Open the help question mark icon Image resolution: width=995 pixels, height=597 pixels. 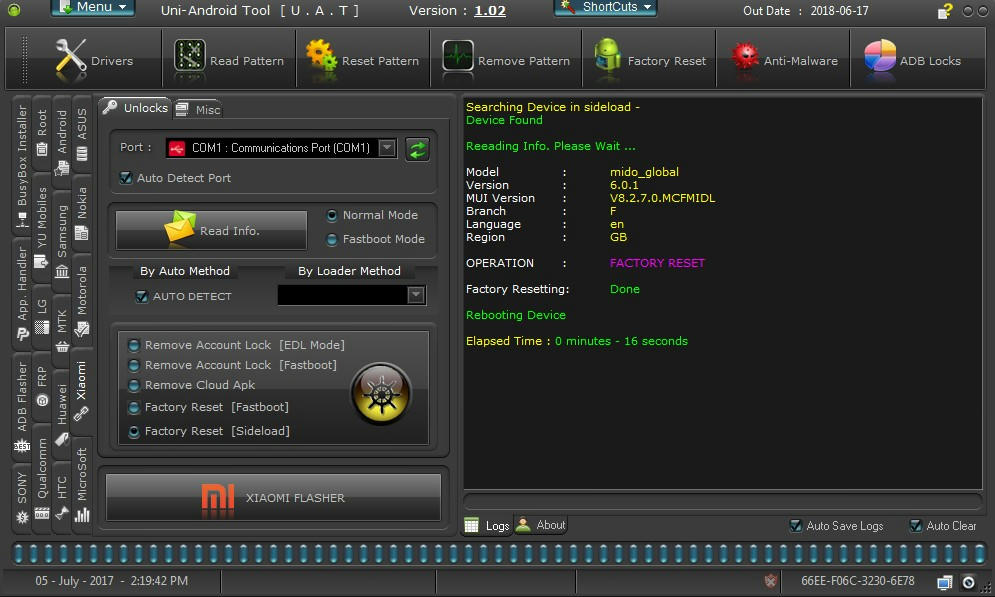tap(945, 11)
